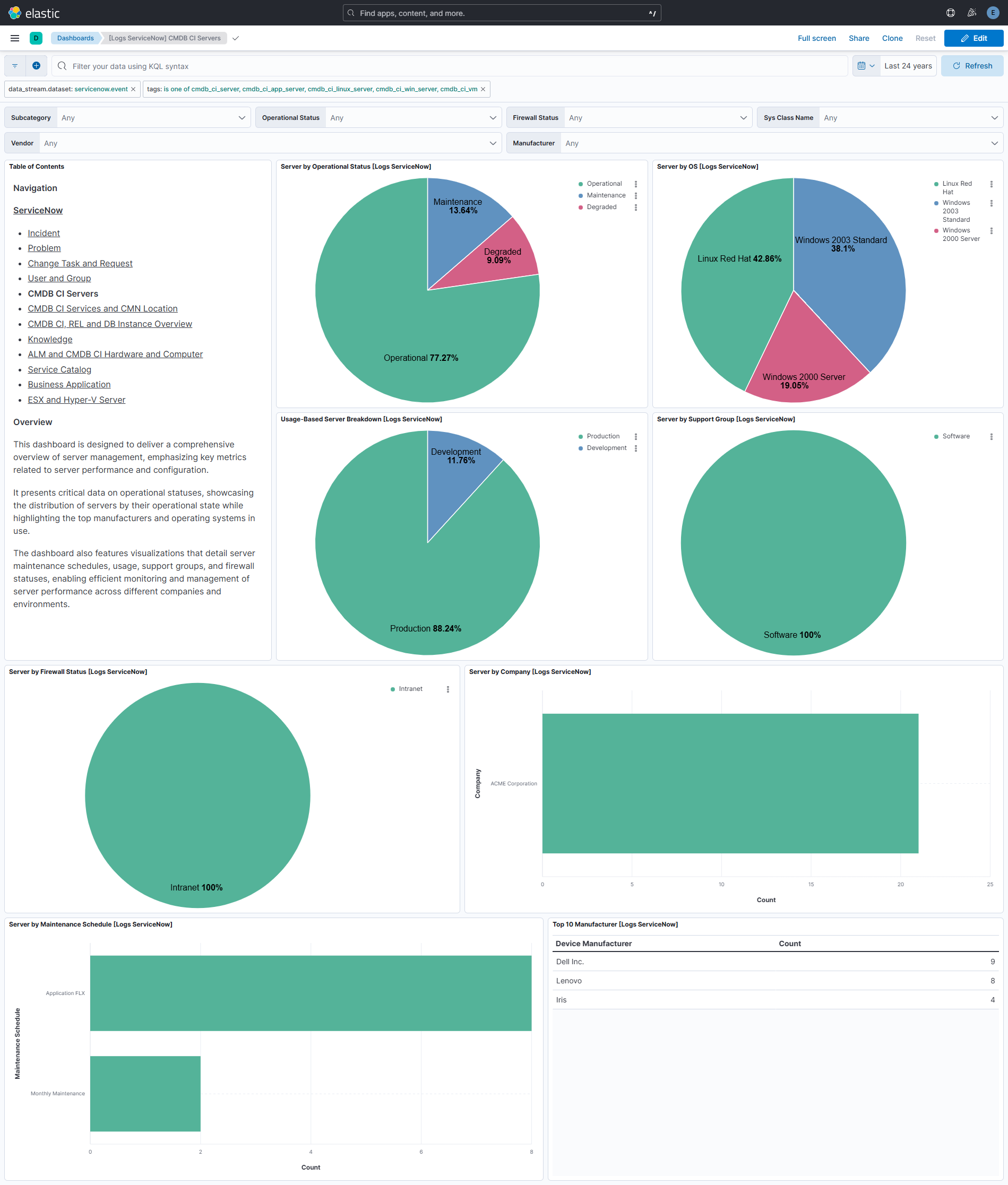Add a filter using the plus icon
1008x1185 pixels.
pos(36,65)
